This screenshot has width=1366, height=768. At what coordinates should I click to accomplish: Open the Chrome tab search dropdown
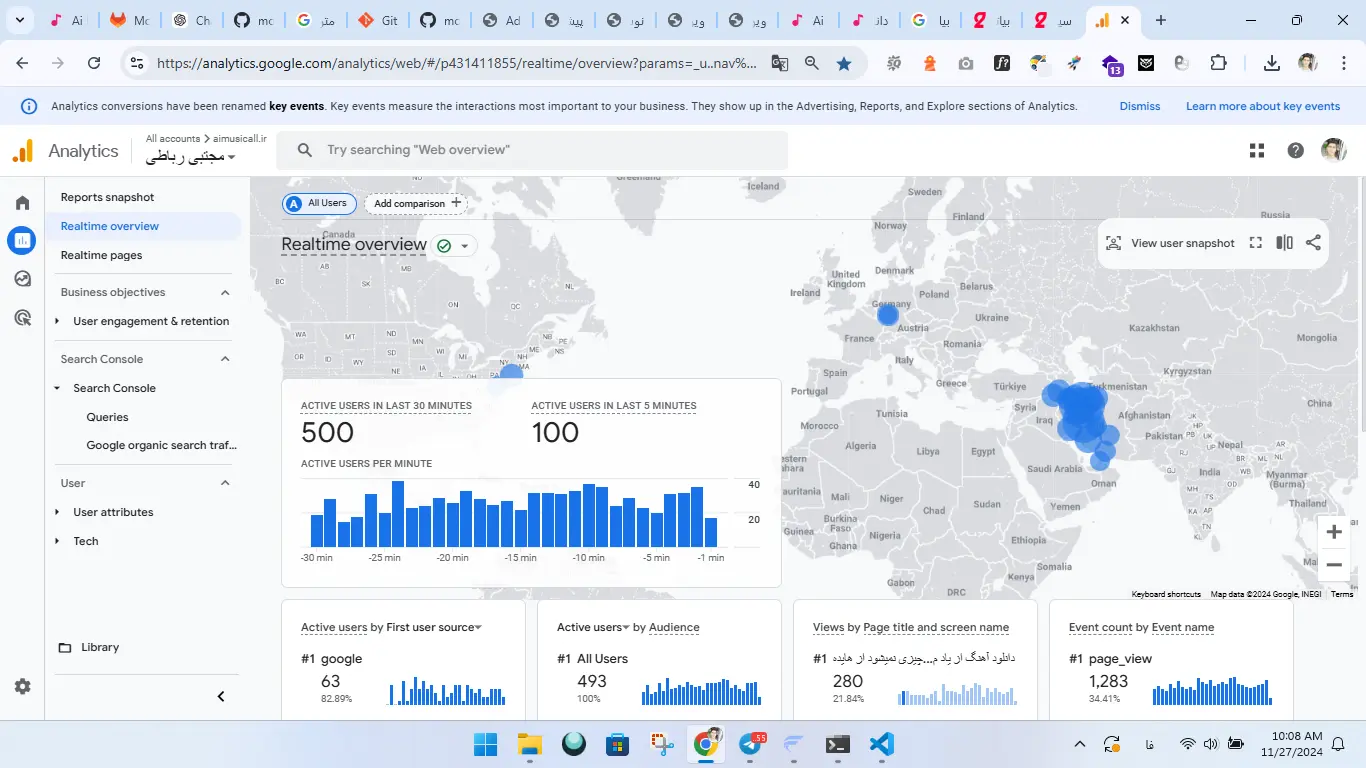(20, 20)
